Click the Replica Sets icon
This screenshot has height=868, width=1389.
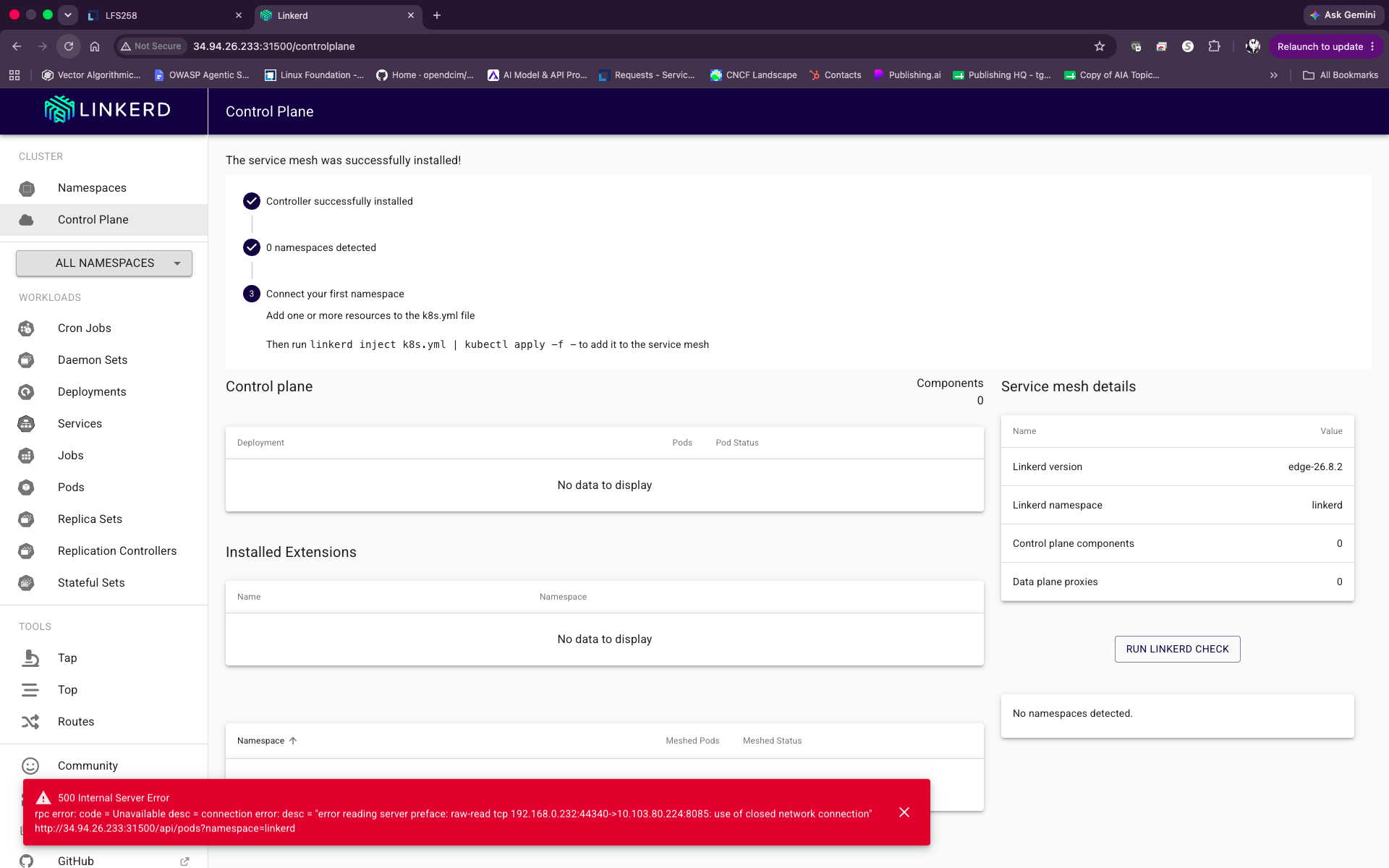(27, 519)
